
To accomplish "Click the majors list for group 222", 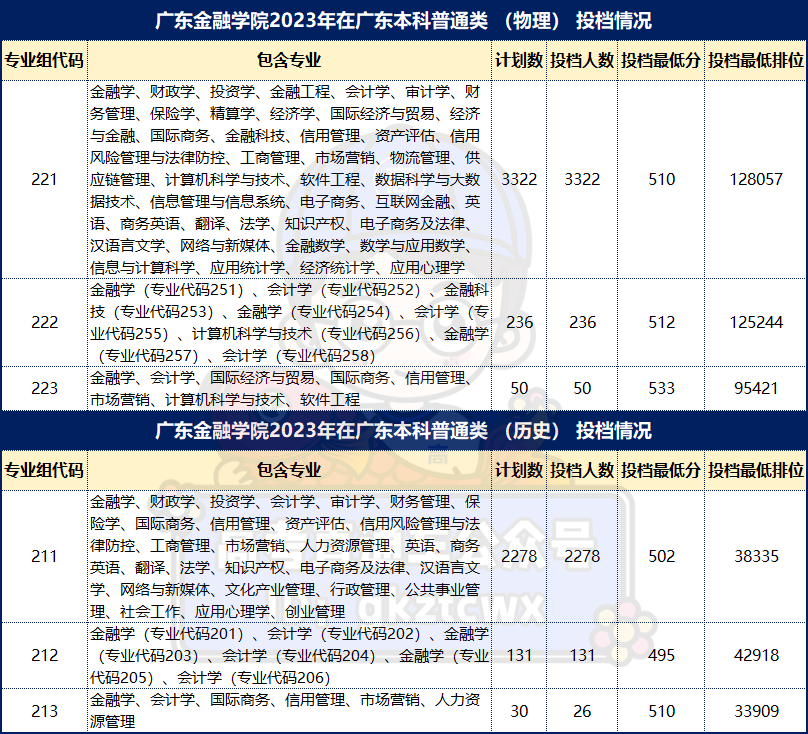I will 289,322.
